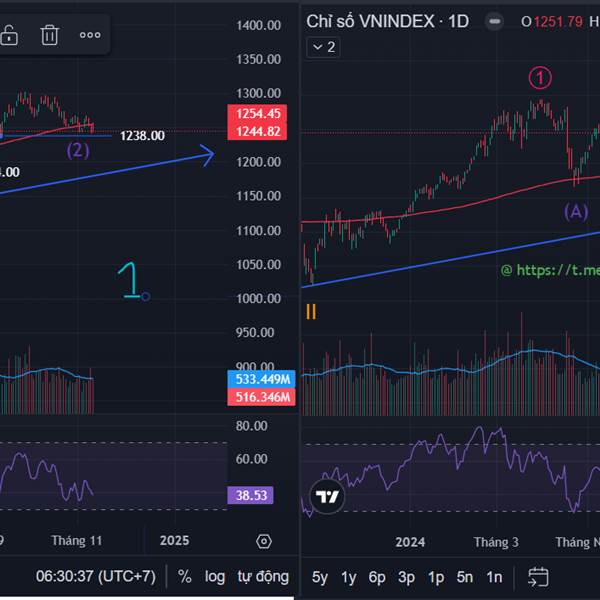Click the 1400.00 price axis label
This screenshot has width=600, height=600.
coord(258,25)
